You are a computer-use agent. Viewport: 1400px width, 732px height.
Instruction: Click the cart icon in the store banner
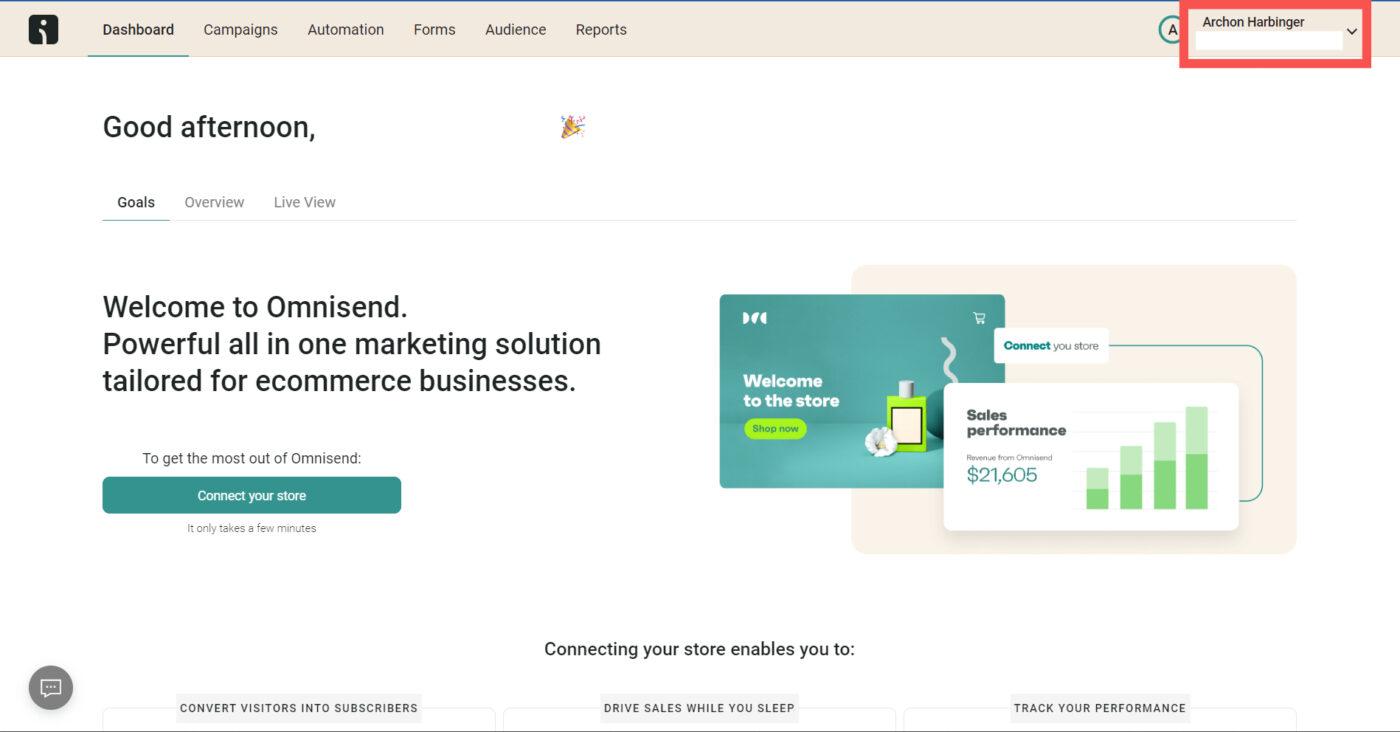979,318
